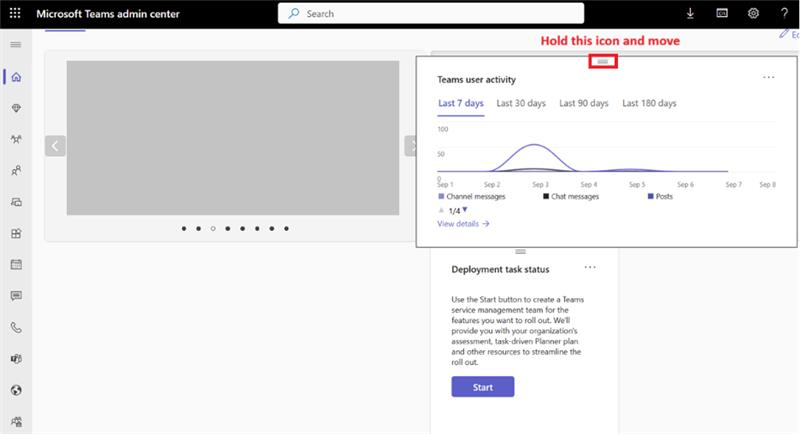Click the legend page down arrow
800x434 pixels.
[465, 210]
